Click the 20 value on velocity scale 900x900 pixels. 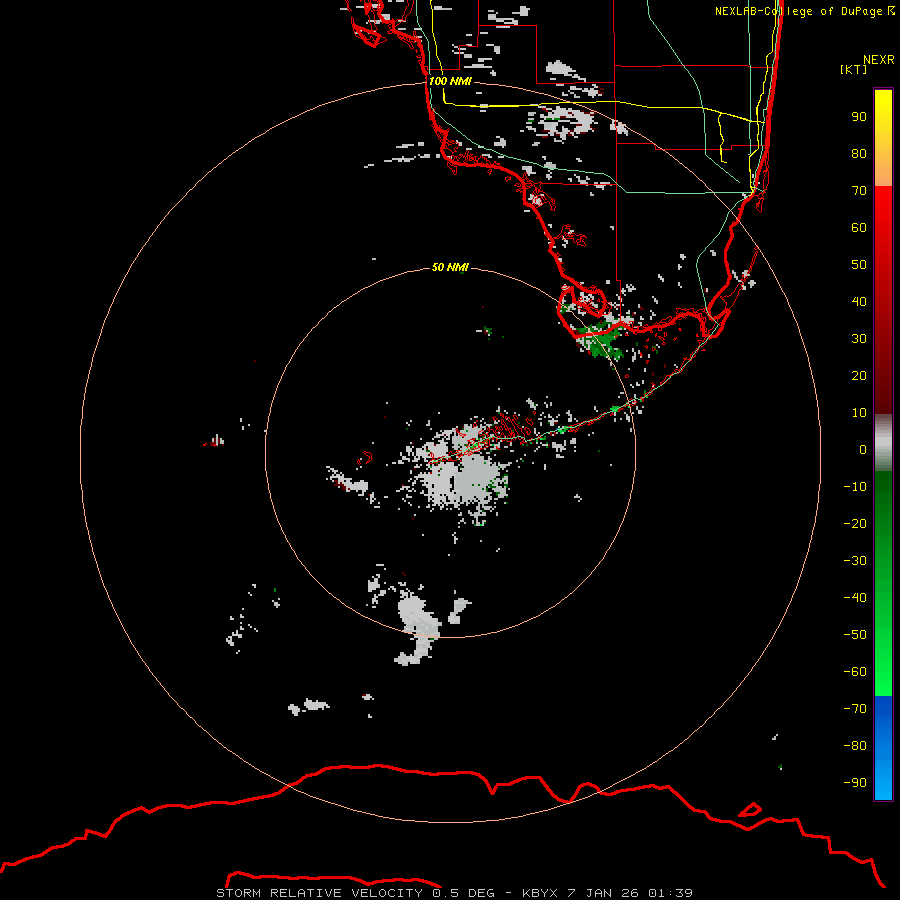click(x=859, y=375)
